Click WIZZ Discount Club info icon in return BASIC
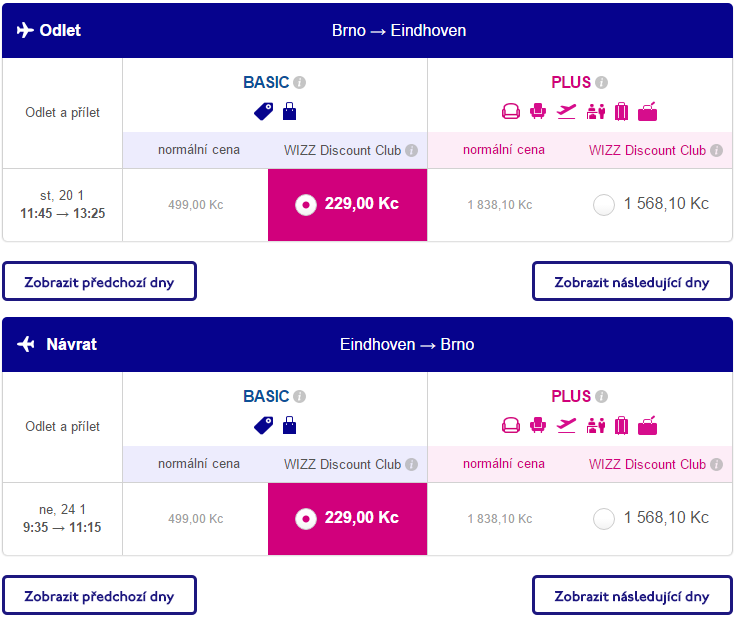 (x=411, y=464)
